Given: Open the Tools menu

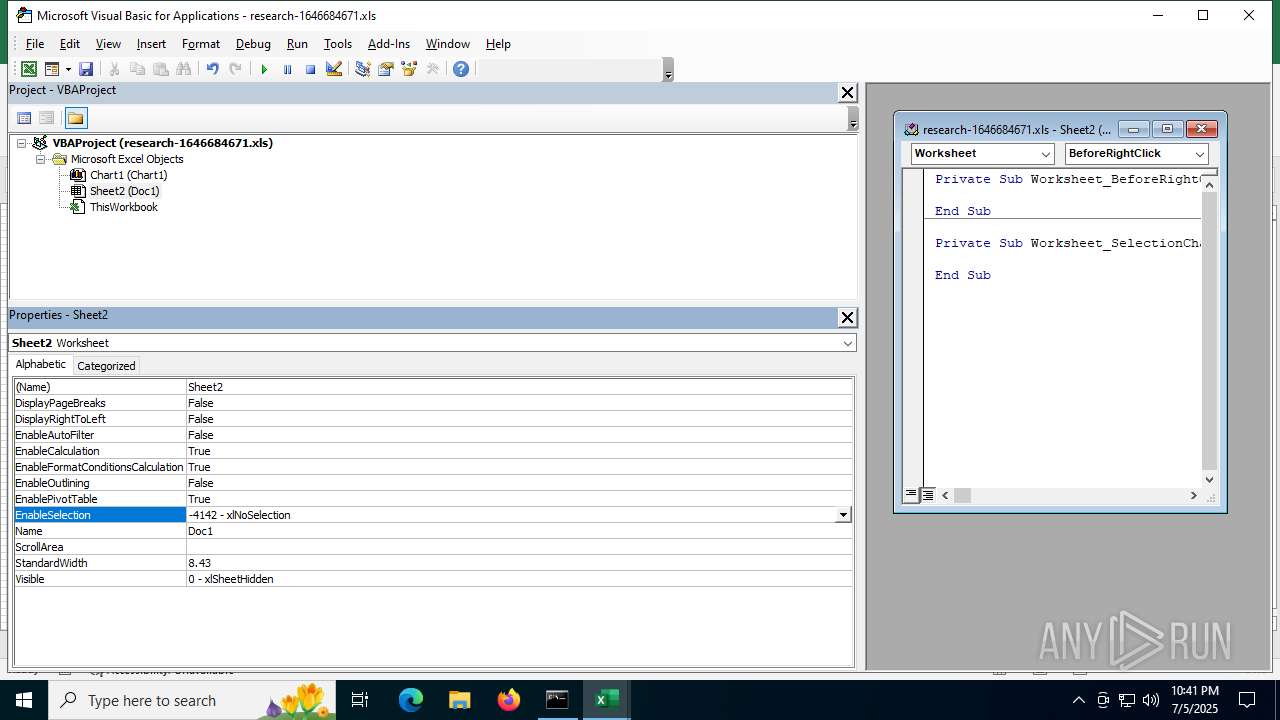Looking at the screenshot, I should point(338,44).
